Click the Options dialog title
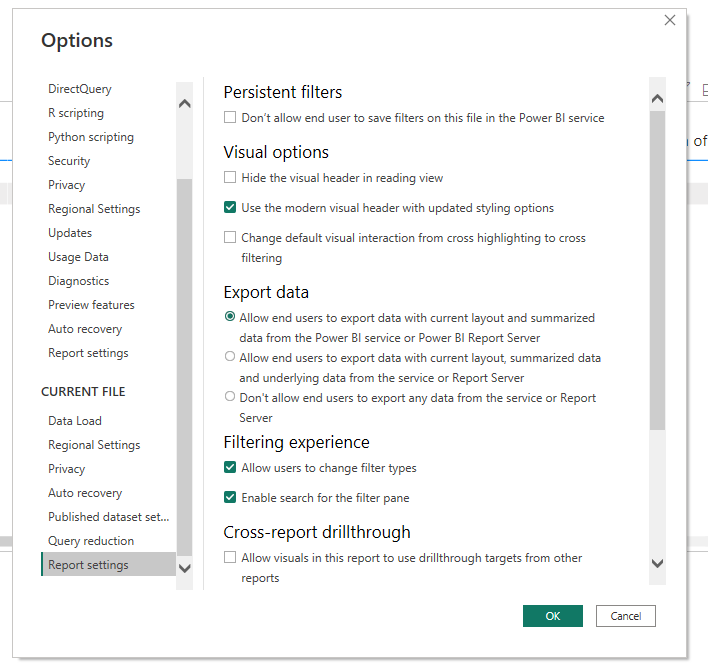This screenshot has width=708, height=672. (x=77, y=40)
